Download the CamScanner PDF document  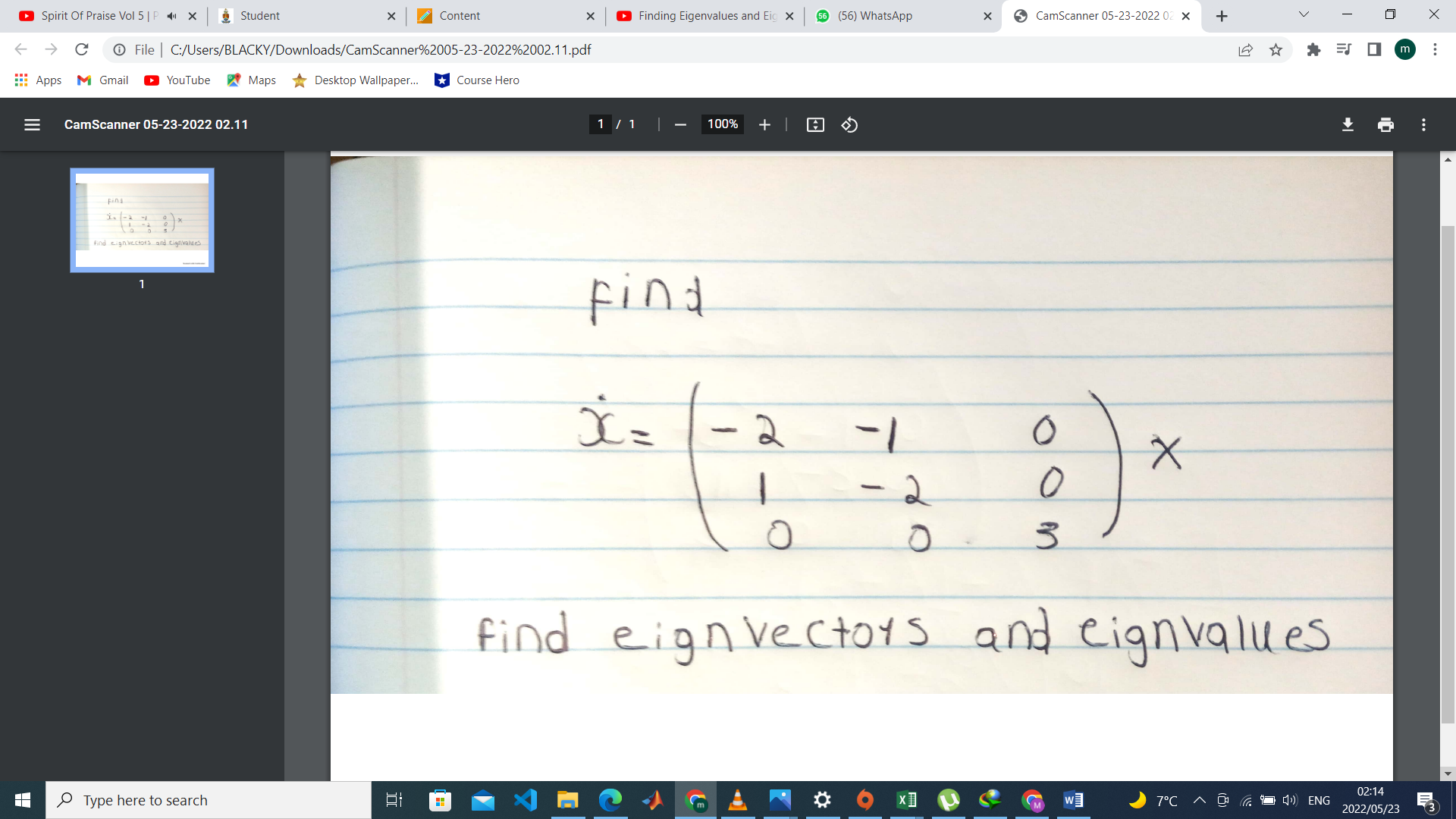point(1348,124)
